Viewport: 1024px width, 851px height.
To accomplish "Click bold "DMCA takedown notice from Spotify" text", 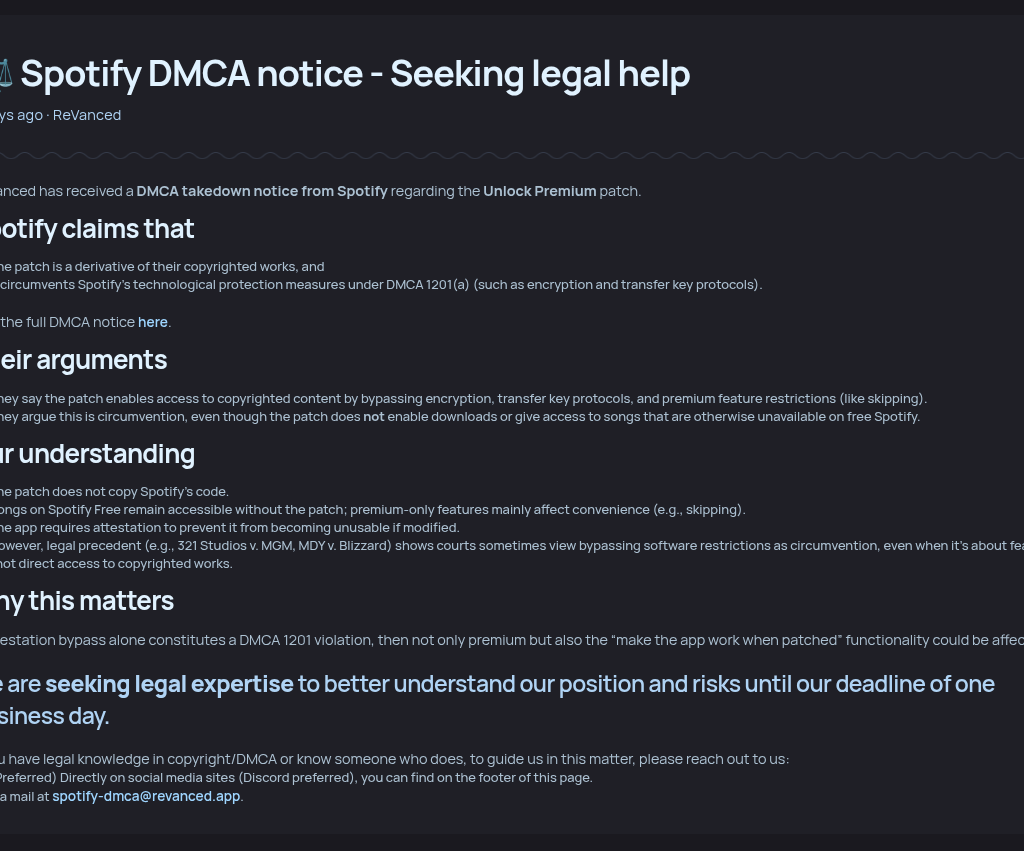I will (x=262, y=191).
